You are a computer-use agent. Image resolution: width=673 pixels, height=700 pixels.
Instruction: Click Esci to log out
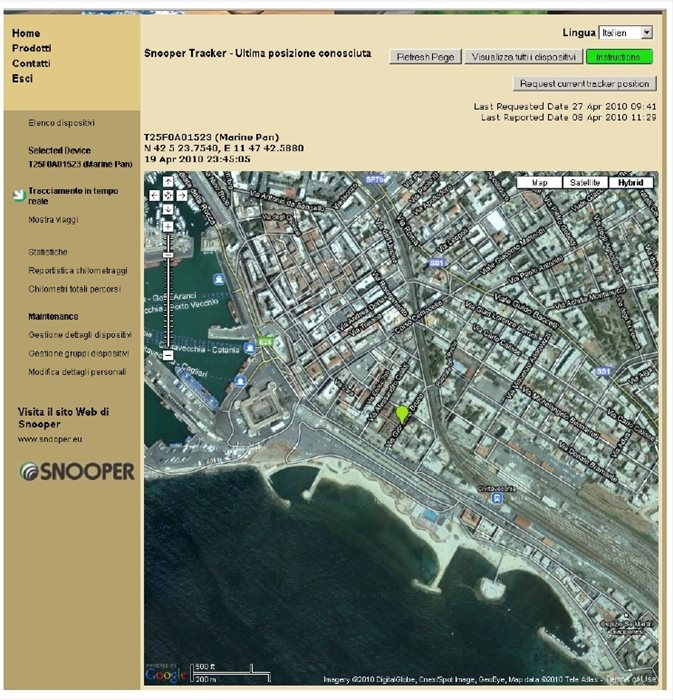[22, 79]
